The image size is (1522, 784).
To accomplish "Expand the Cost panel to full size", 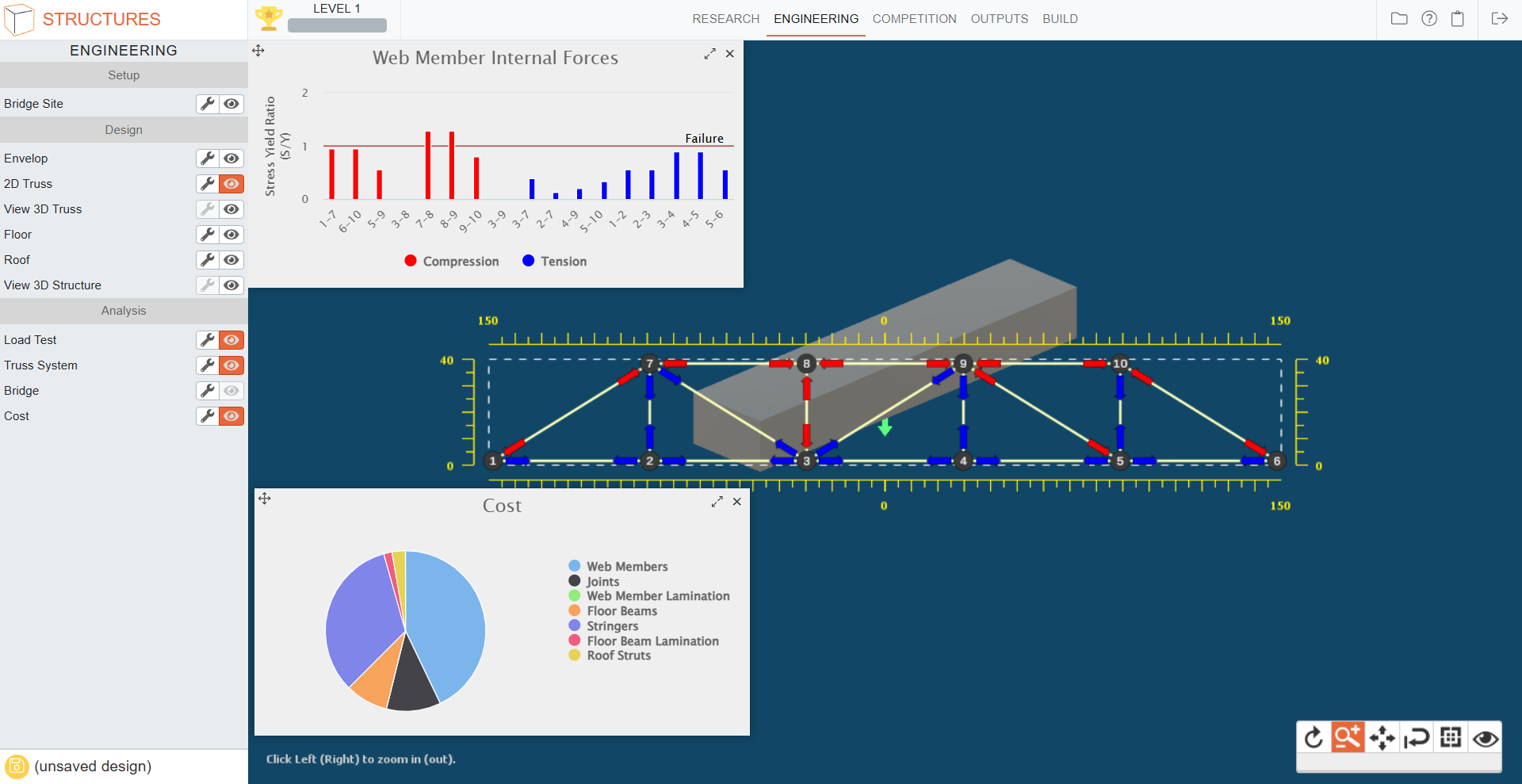I will coord(717,502).
